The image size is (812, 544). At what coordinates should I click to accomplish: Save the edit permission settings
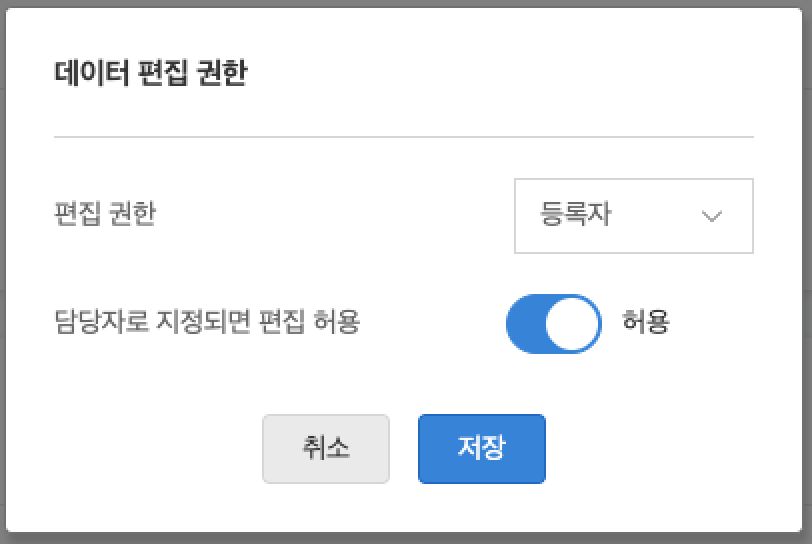[x=481, y=449]
